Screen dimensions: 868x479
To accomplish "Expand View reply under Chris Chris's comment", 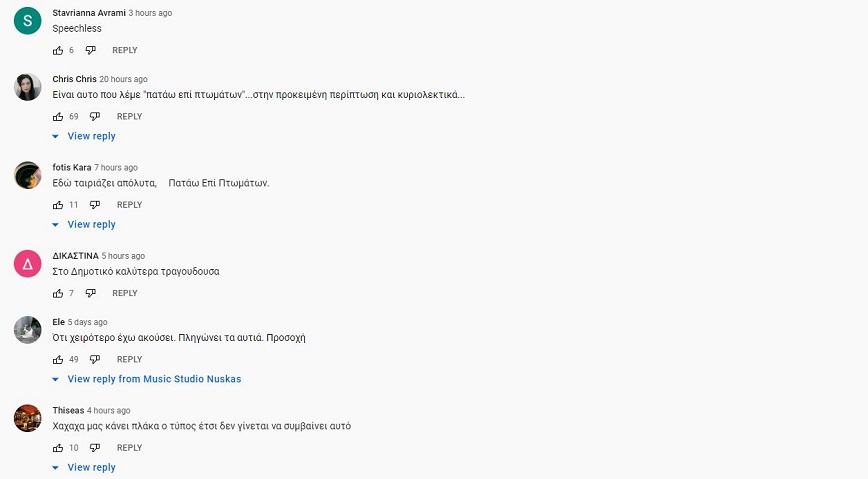I will (90, 136).
